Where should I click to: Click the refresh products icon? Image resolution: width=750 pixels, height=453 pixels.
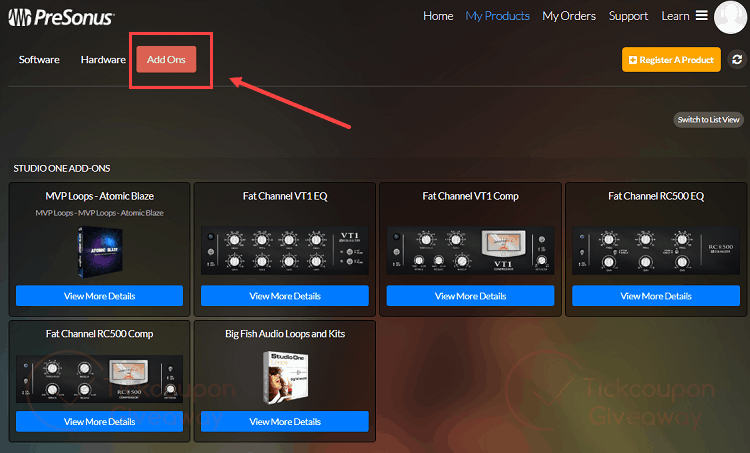click(737, 59)
